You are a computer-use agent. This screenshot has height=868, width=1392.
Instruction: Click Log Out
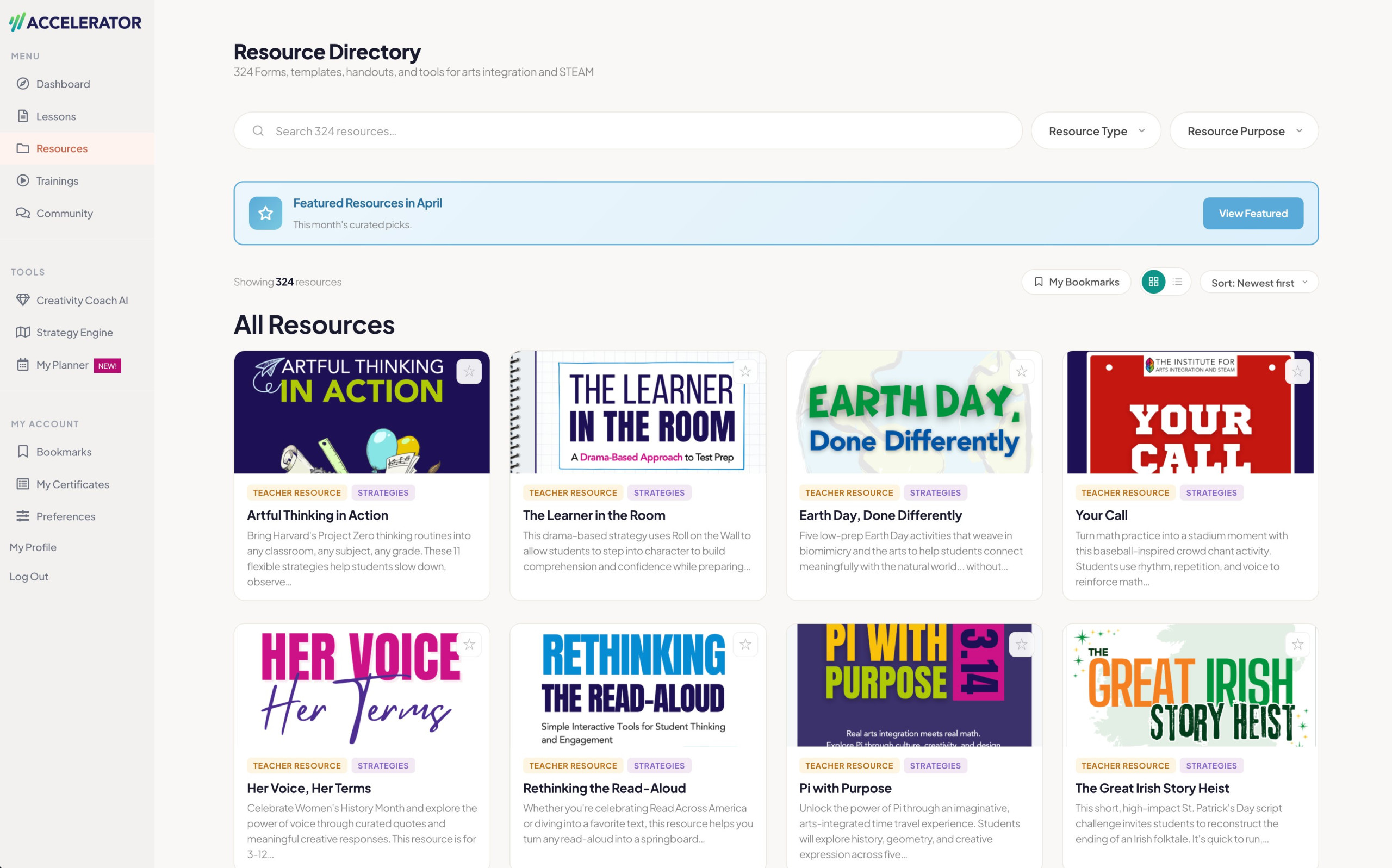(29, 576)
